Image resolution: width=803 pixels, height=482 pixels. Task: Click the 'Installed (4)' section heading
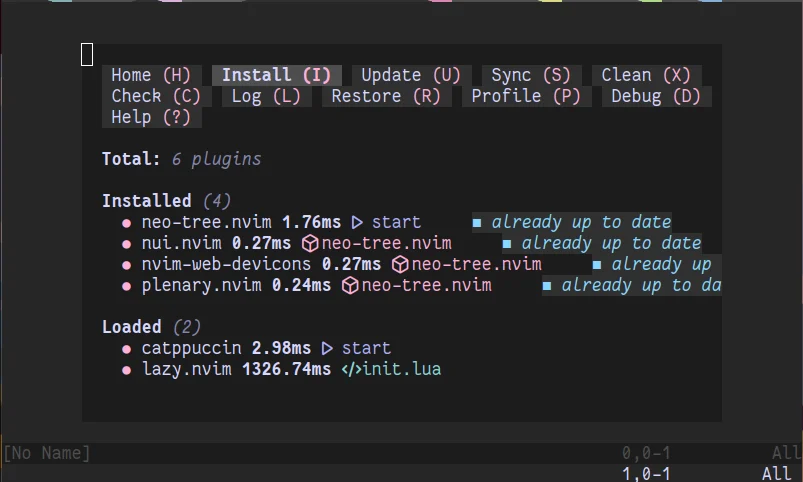(166, 201)
